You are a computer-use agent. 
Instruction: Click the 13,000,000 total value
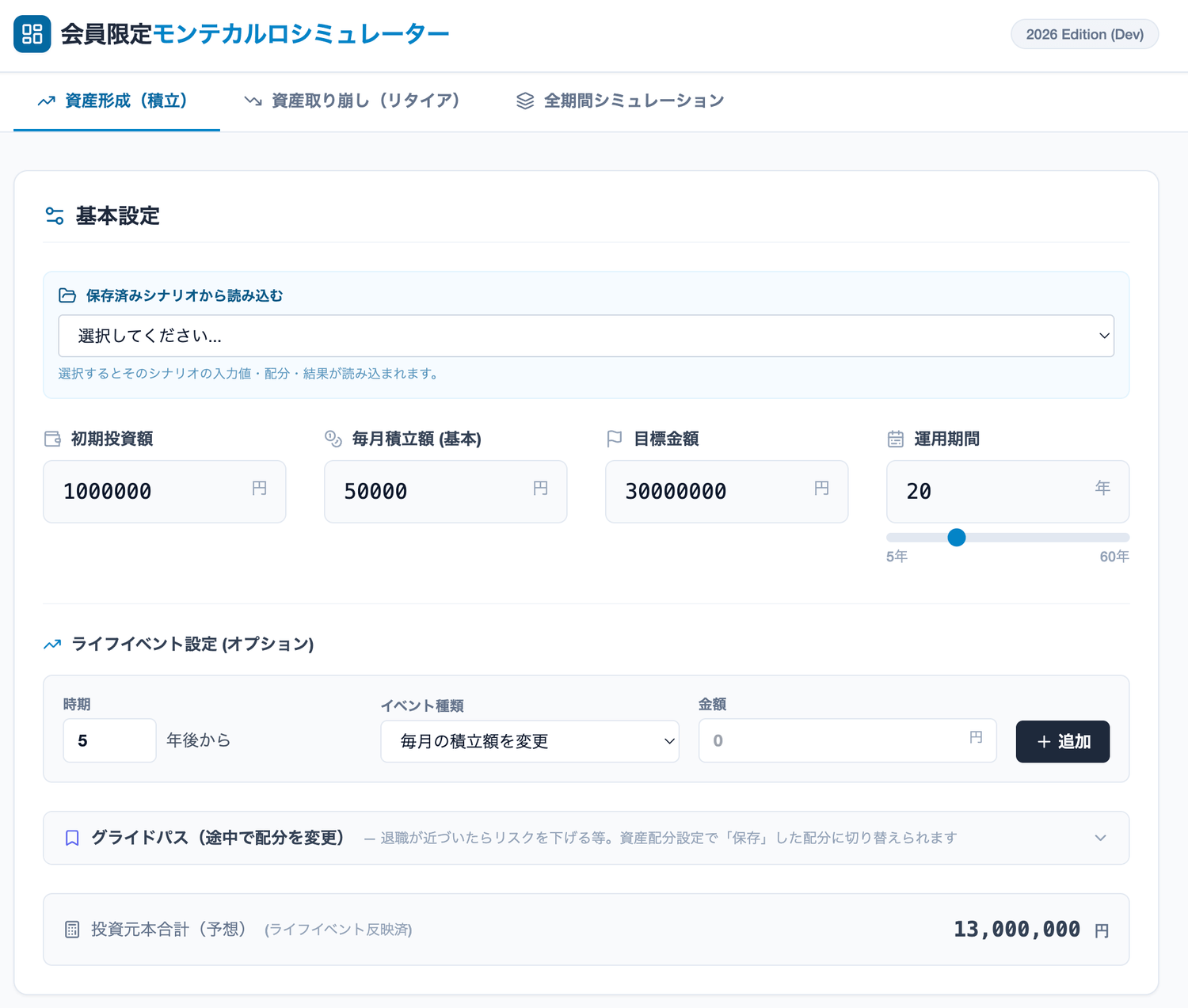pos(1017,930)
